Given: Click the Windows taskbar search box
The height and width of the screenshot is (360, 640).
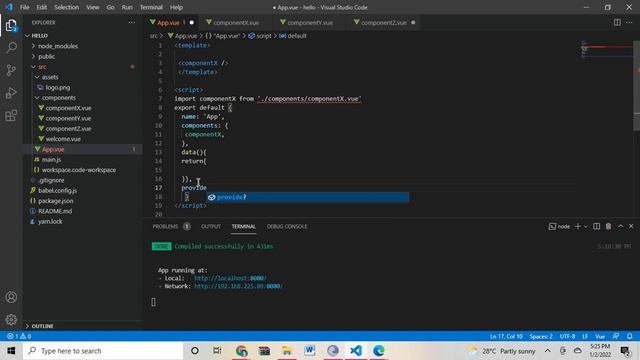Looking at the screenshot, I should [103, 351].
